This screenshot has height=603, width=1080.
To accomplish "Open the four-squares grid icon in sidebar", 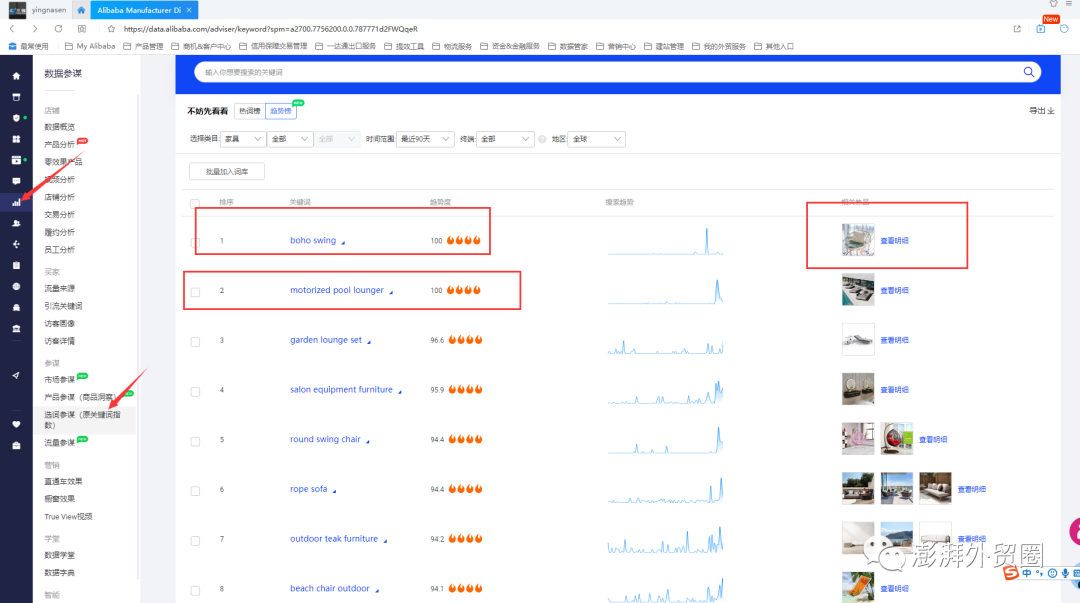I will 16,139.
